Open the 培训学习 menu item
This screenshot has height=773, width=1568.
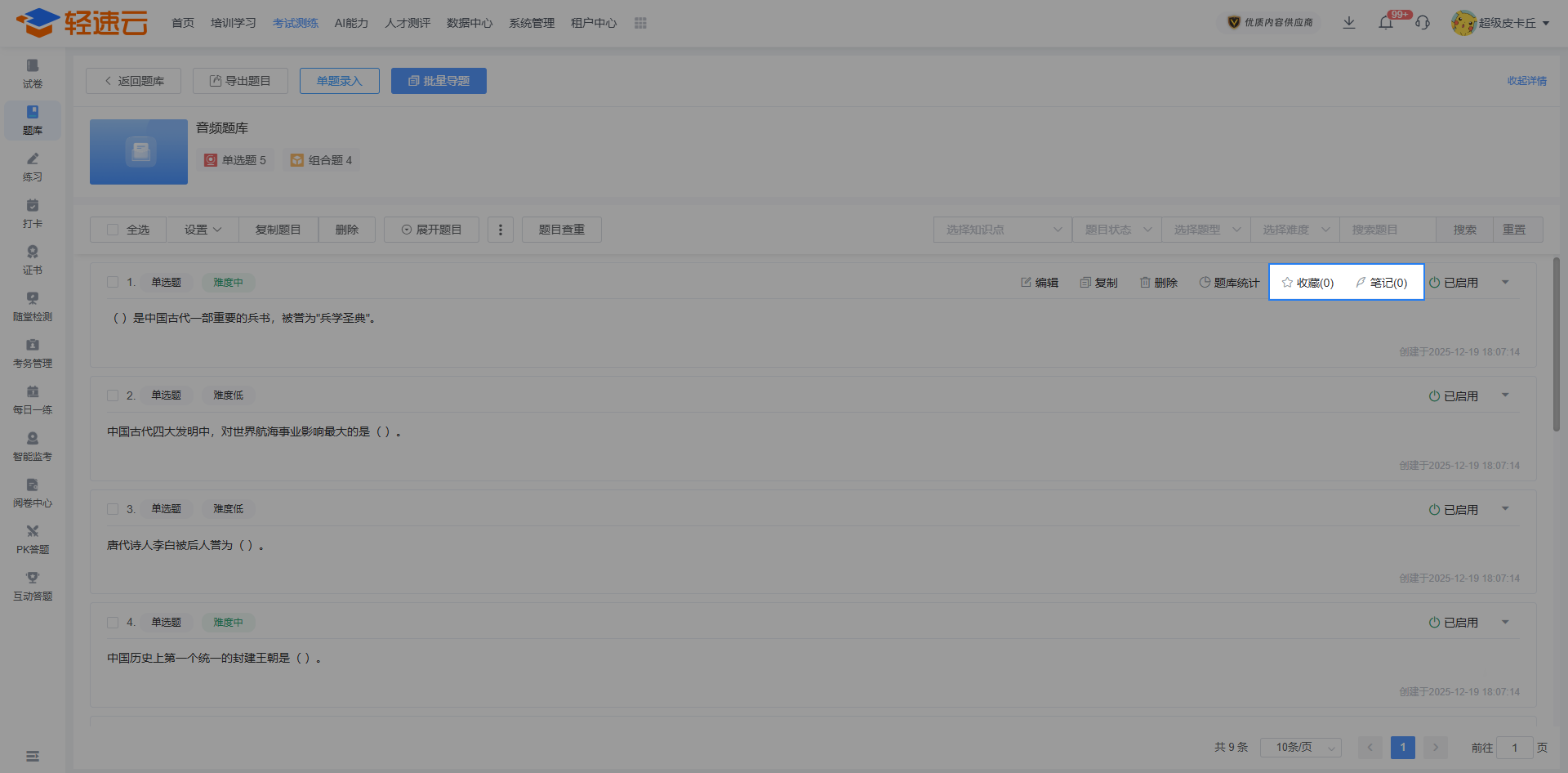(234, 23)
